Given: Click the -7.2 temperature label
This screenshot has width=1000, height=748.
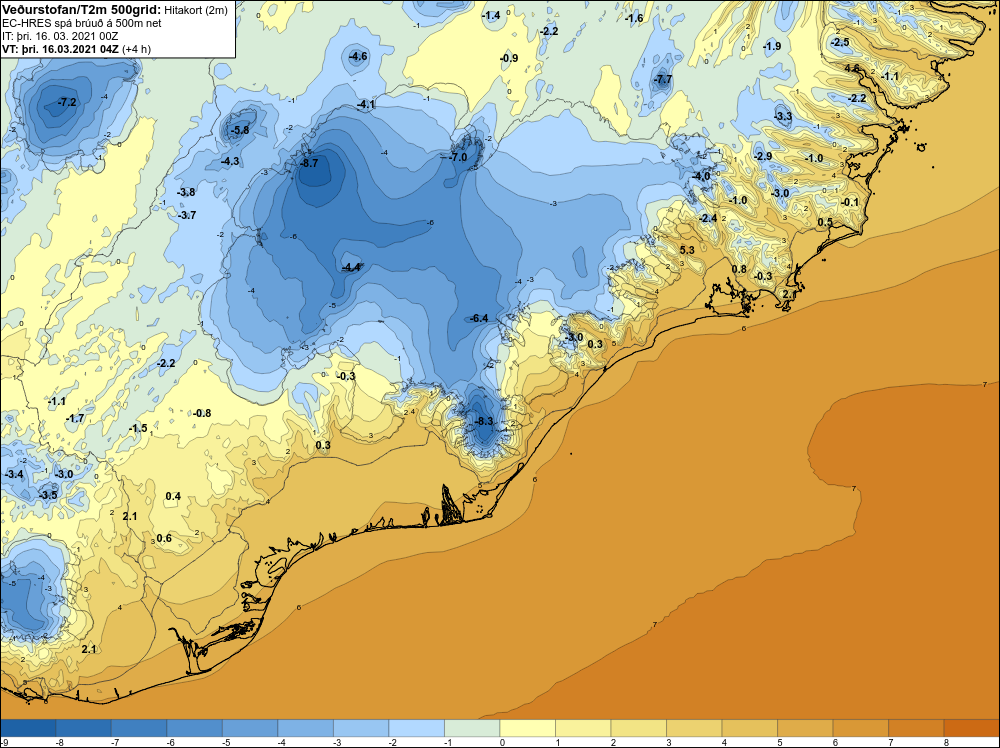Looking at the screenshot, I should (67, 102).
